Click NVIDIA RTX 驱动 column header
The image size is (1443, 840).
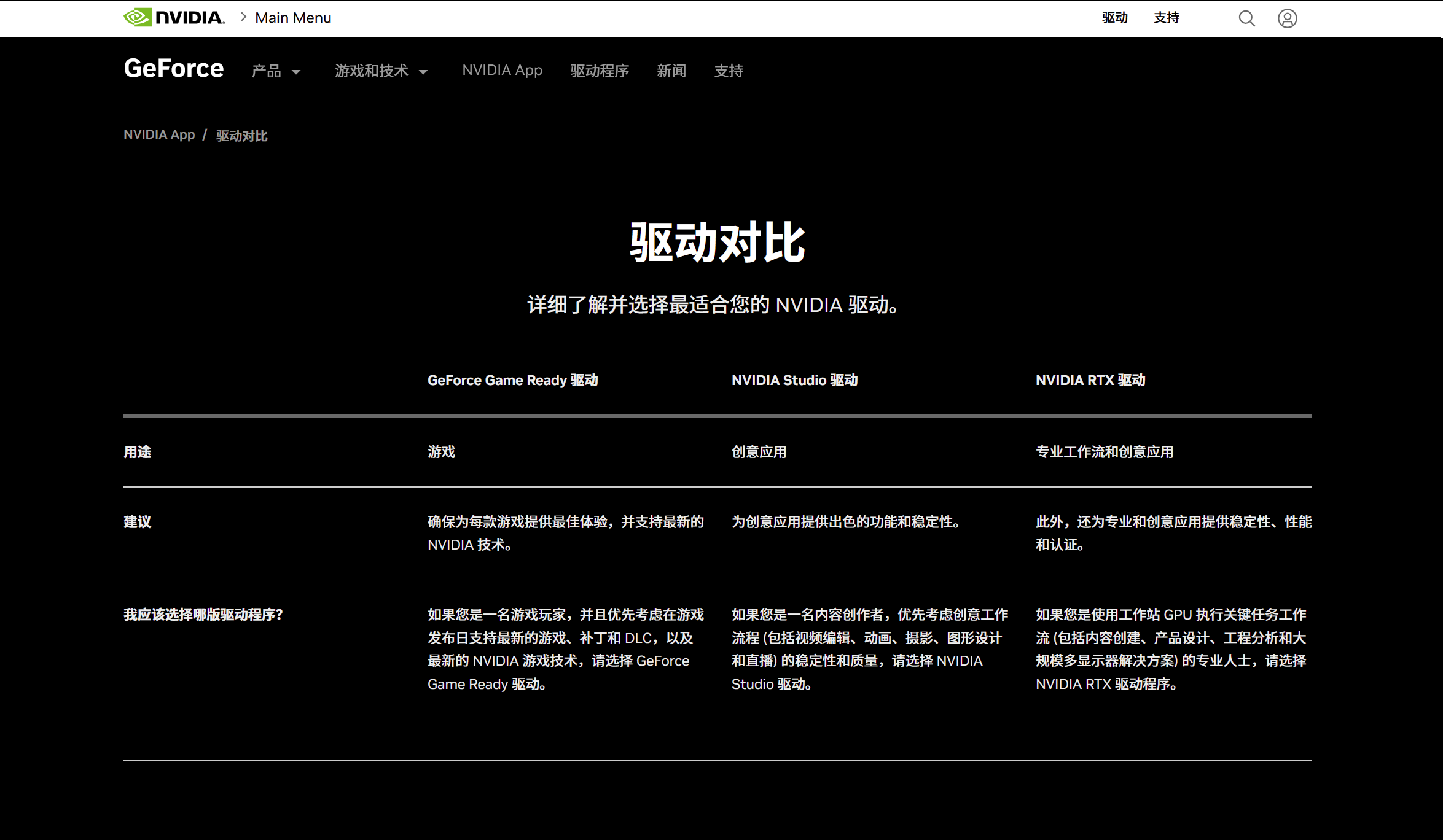(x=1090, y=381)
